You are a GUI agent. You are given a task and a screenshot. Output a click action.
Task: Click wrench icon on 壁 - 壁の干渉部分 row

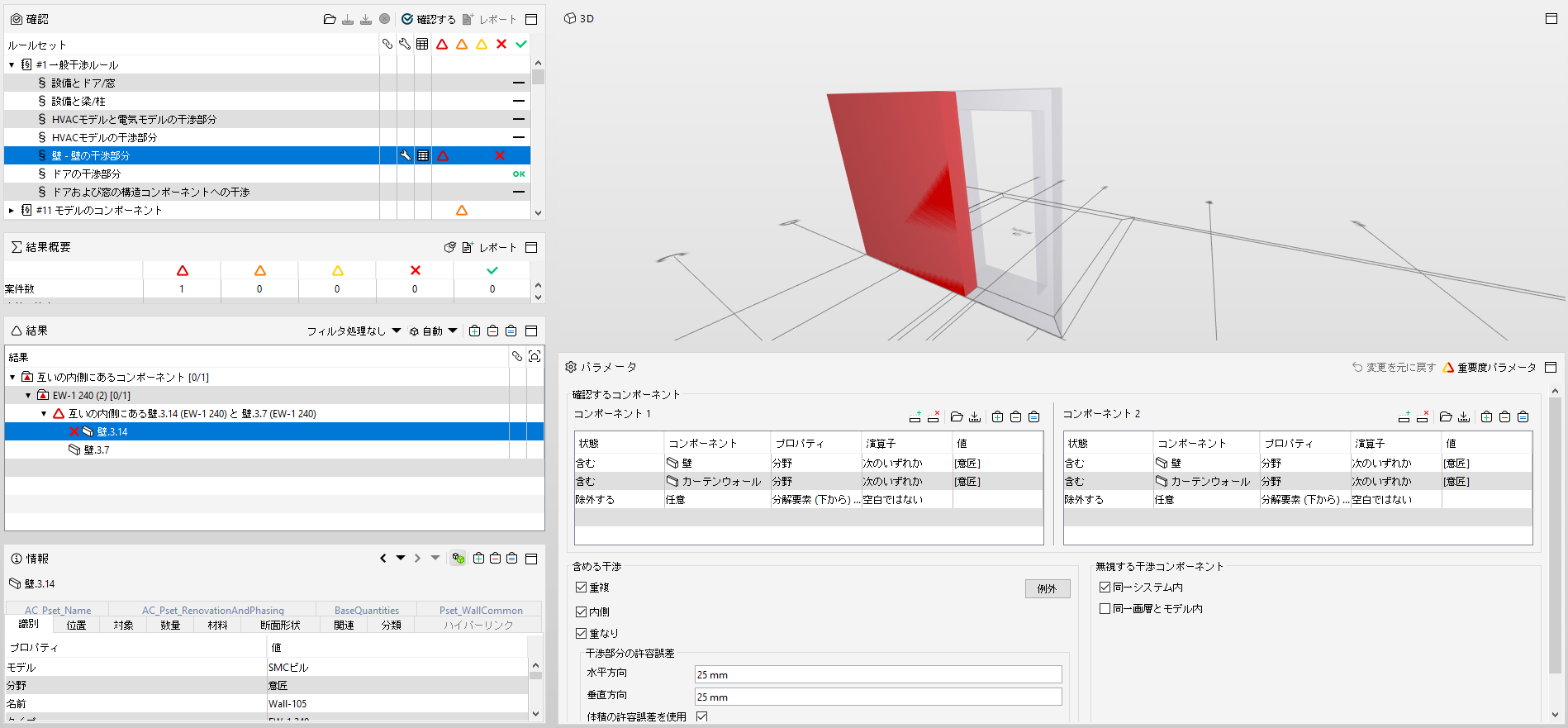406,155
